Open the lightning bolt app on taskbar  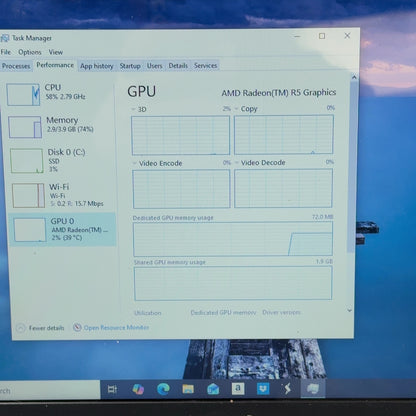click(x=288, y=389)
